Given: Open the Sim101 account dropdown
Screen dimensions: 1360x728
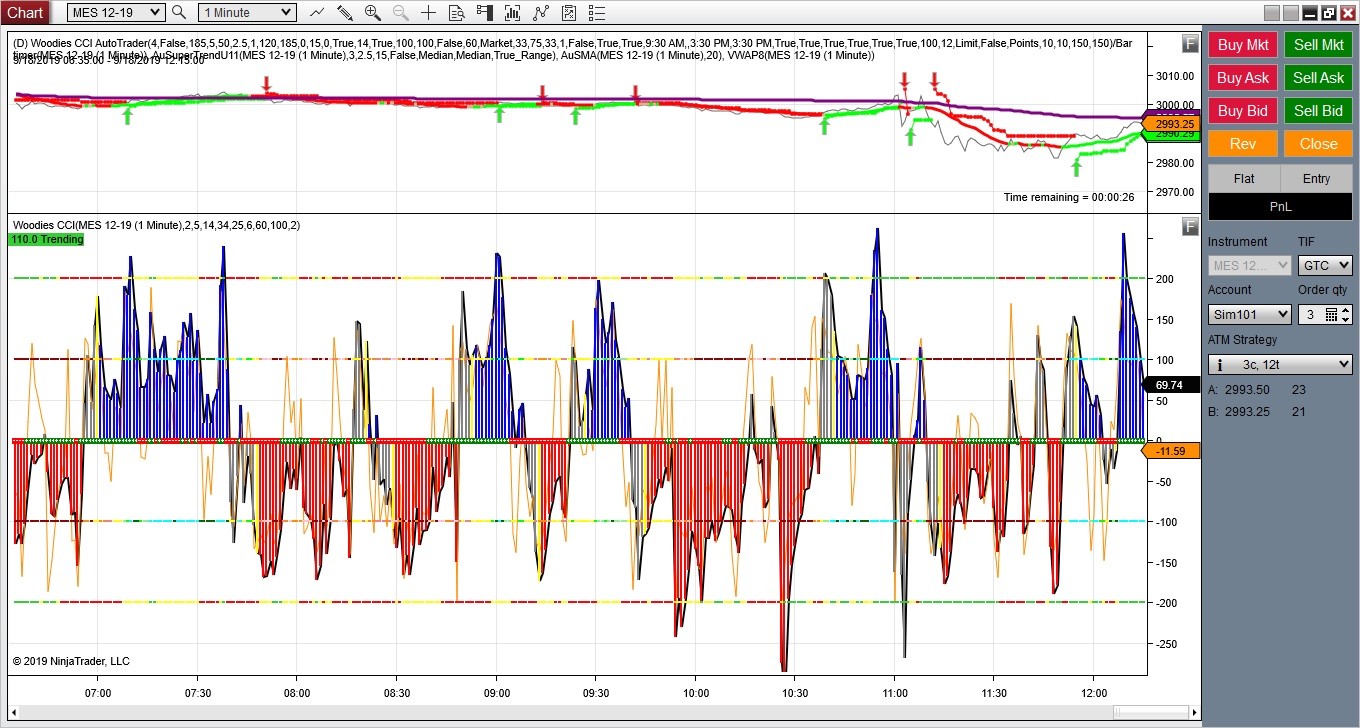Looking at the screenshot, I should click(1248, 314).
